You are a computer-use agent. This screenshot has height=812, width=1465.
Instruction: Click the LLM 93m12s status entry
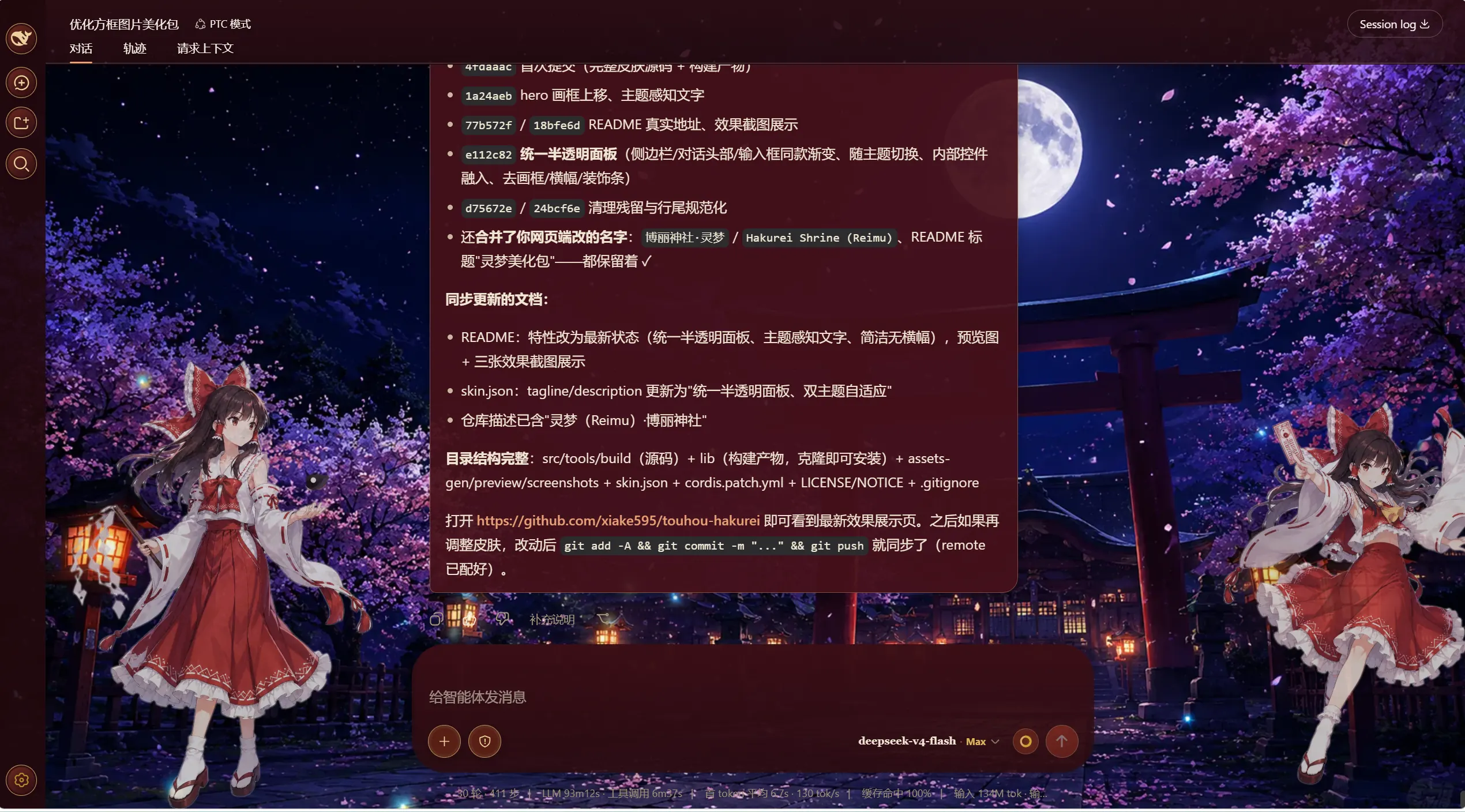point(570,794)
